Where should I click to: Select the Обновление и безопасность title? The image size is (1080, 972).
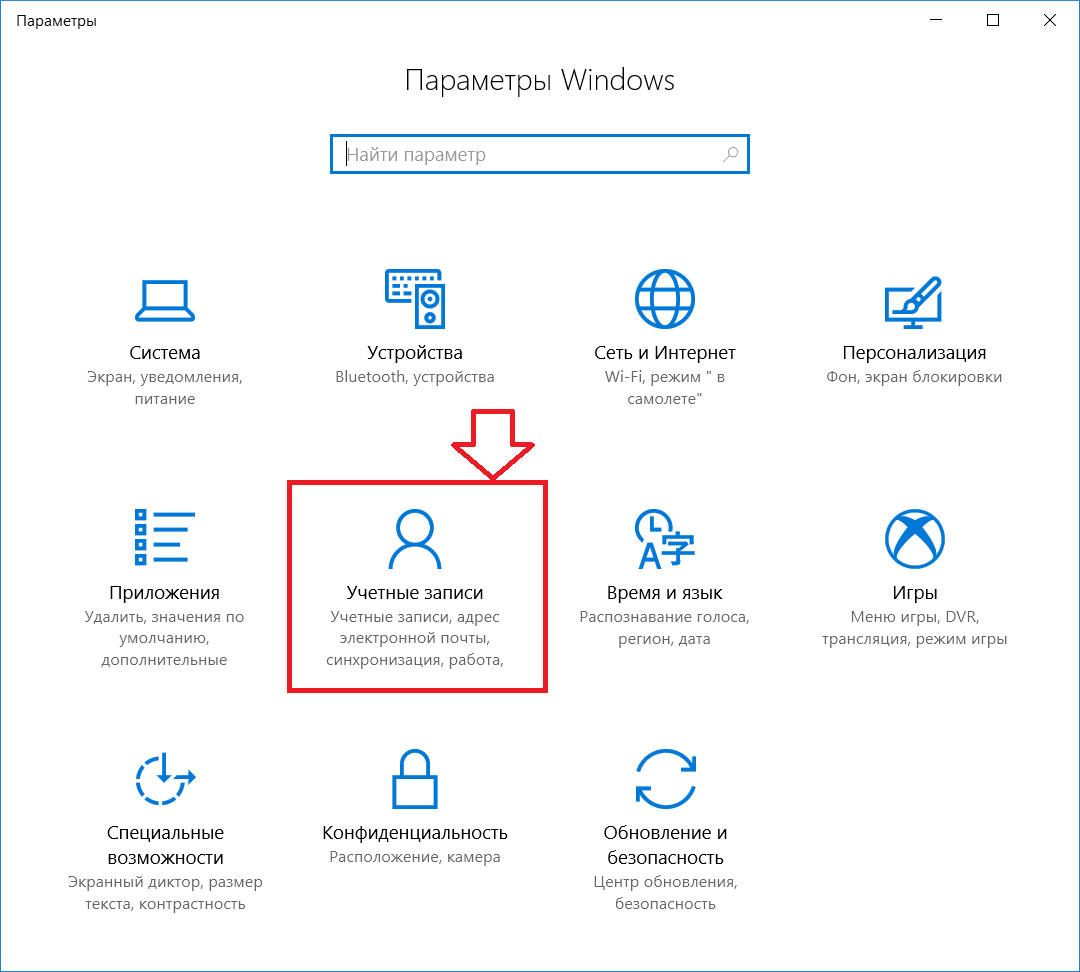pos(665,845)
